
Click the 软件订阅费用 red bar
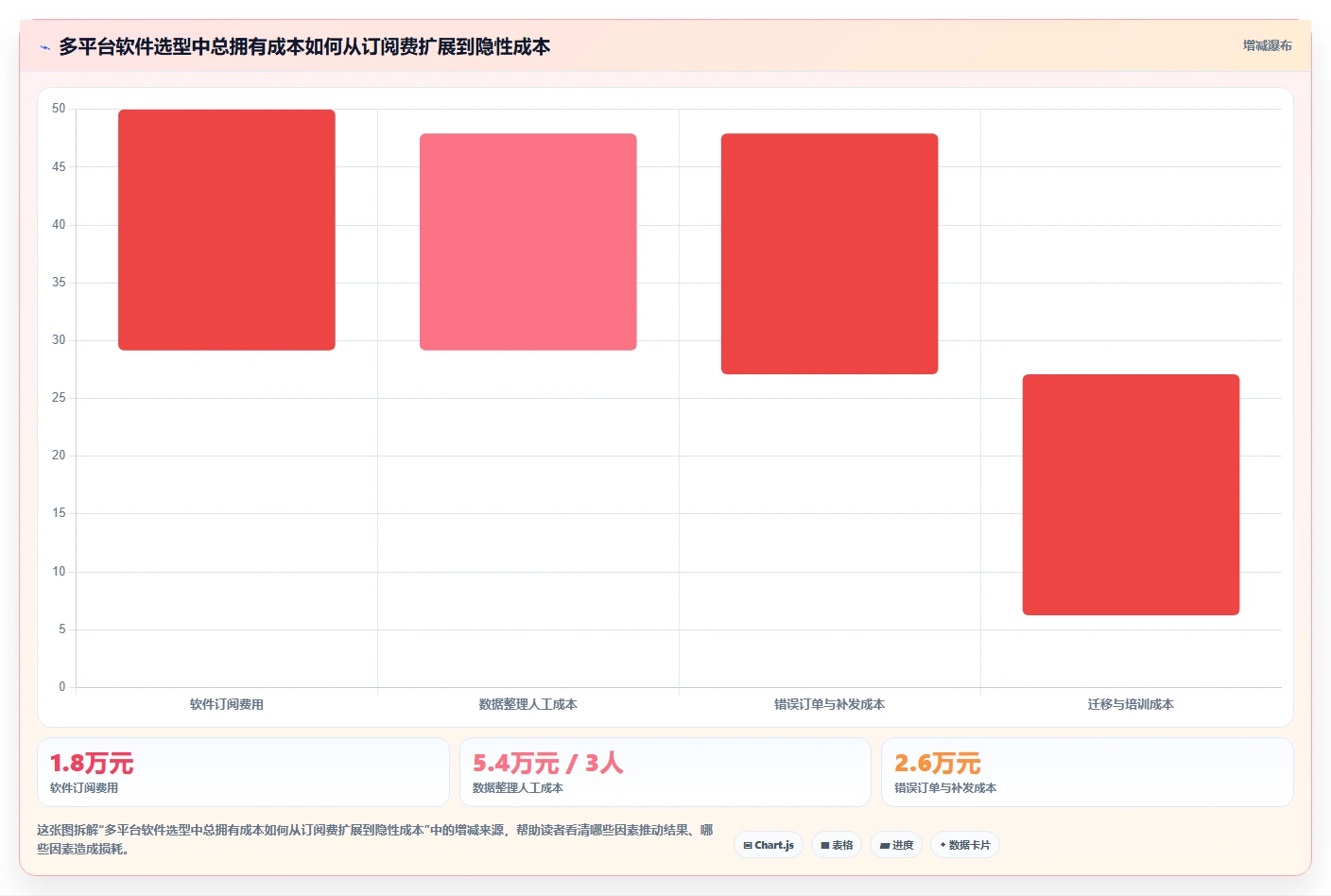(227, 230)
